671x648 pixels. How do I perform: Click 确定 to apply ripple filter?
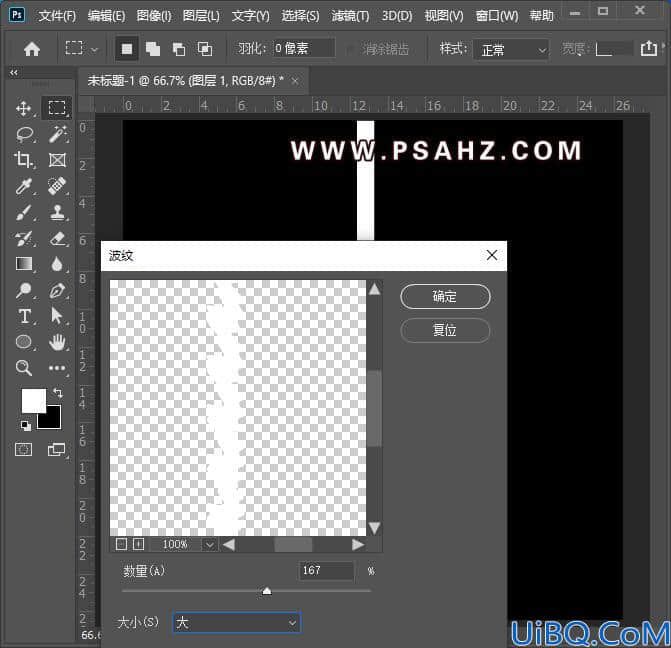pos(445,297)
